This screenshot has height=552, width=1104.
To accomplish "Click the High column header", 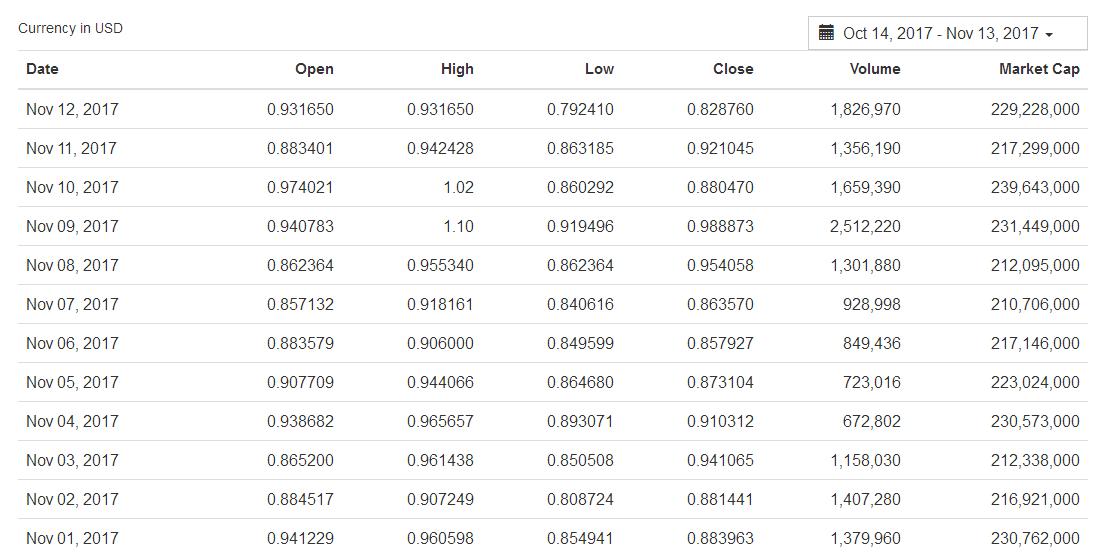I will [457, 69].
